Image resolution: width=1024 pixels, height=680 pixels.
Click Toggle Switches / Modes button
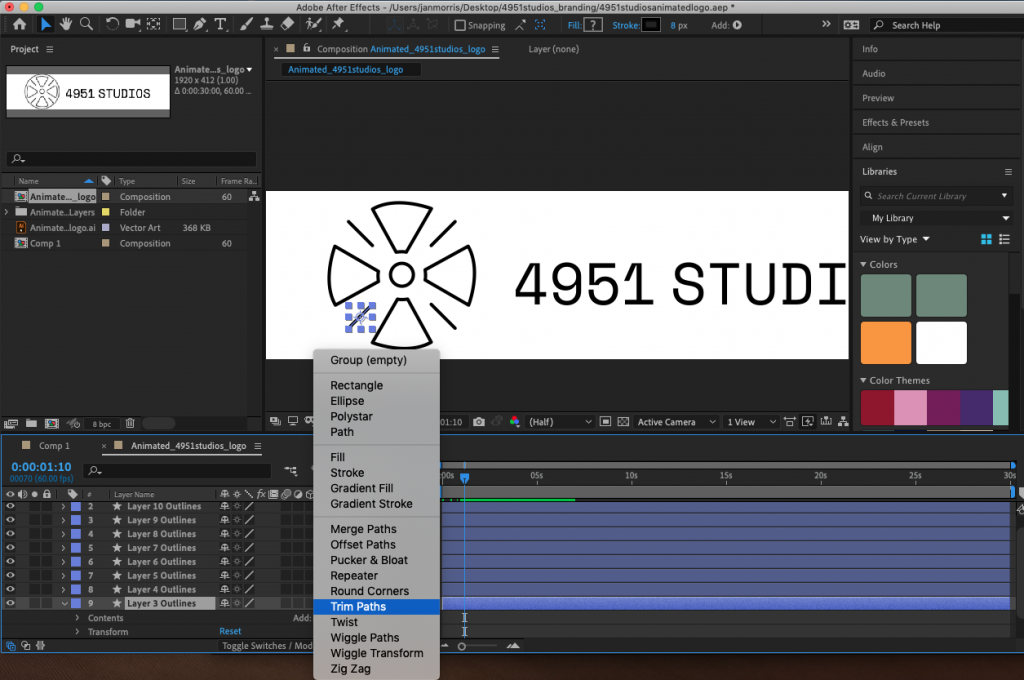coord(266,646)
